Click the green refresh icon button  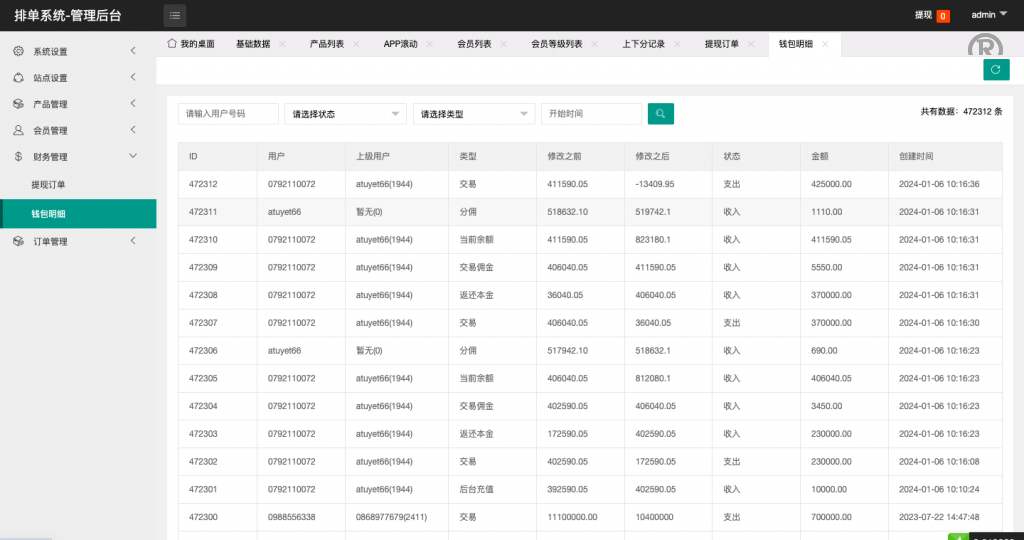pos(995,69)
